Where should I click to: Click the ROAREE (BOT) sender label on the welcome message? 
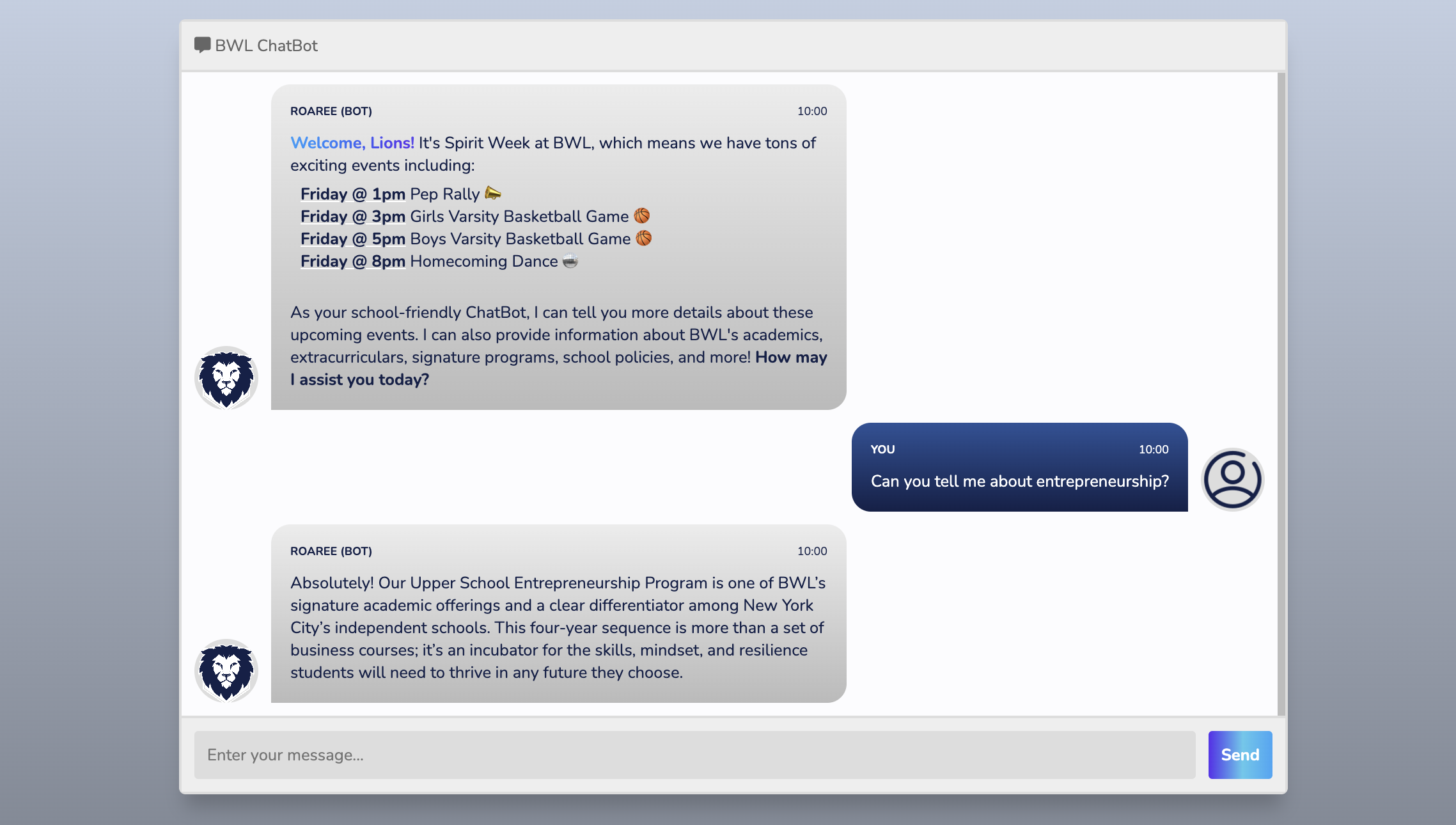(331, 110)
